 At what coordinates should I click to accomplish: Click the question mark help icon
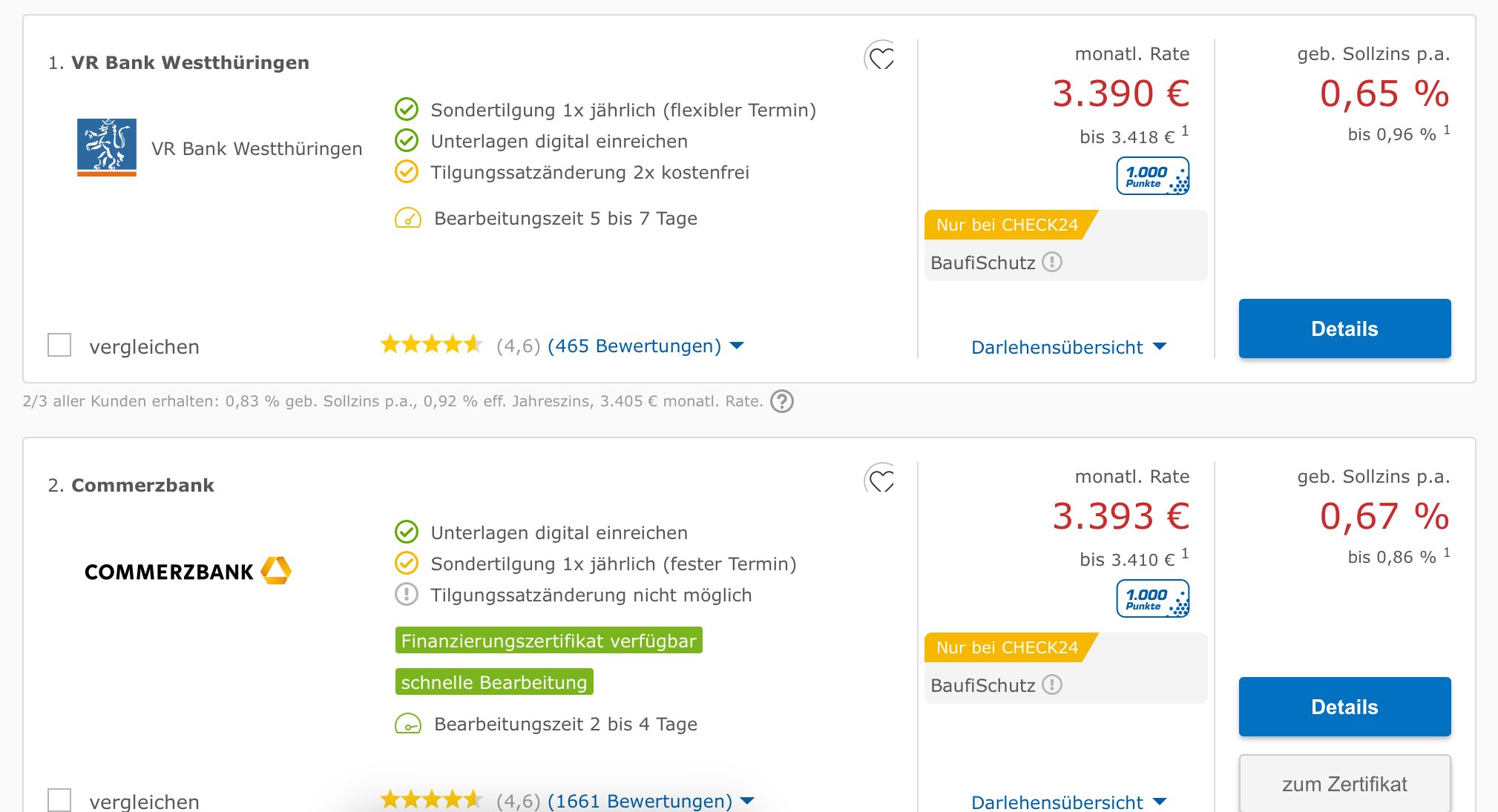click(x=782, y=401)
